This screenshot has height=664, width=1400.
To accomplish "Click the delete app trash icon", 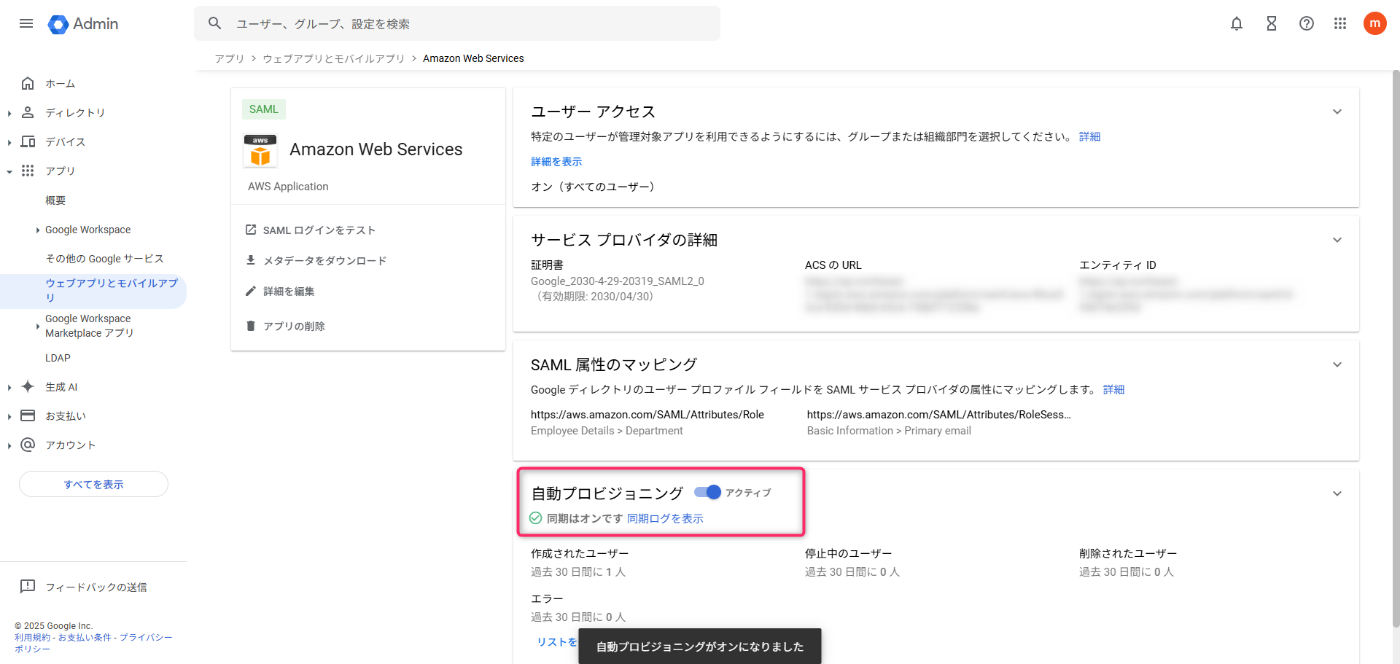I will coord(251,326).
